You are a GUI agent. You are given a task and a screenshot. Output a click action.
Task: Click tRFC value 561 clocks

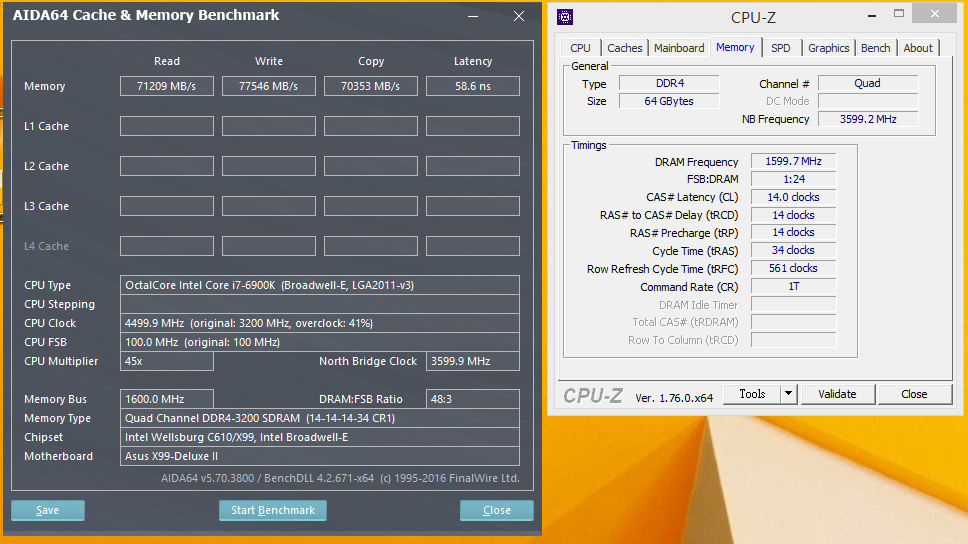pyautogui.click(x=793, y=268)
